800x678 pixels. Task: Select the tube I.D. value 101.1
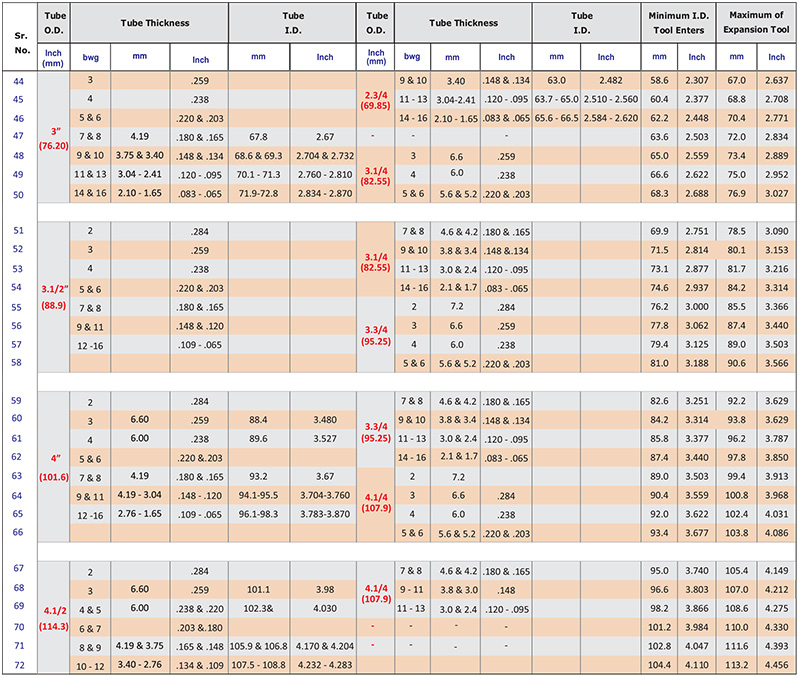coord(258,590)
